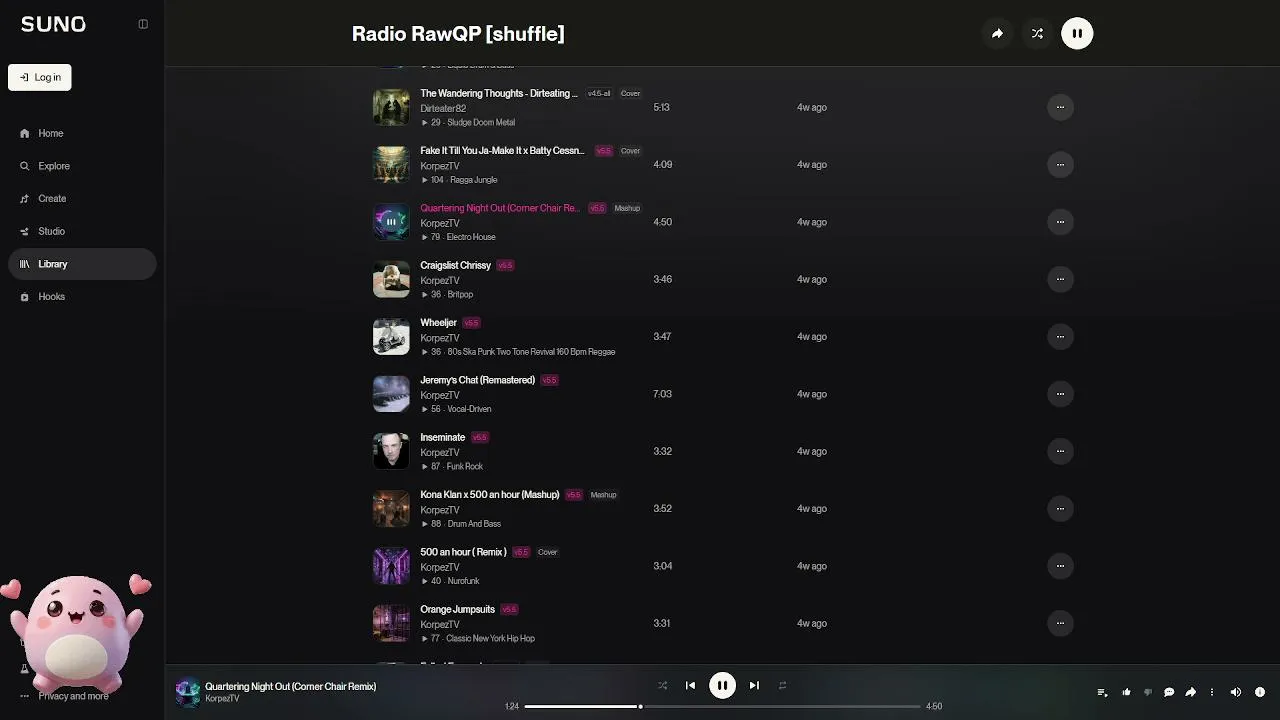The width and height of the screenshot is (1280, 720).
Task: Click the Hooks icon in the sidebar
Action: pos(25,297)
